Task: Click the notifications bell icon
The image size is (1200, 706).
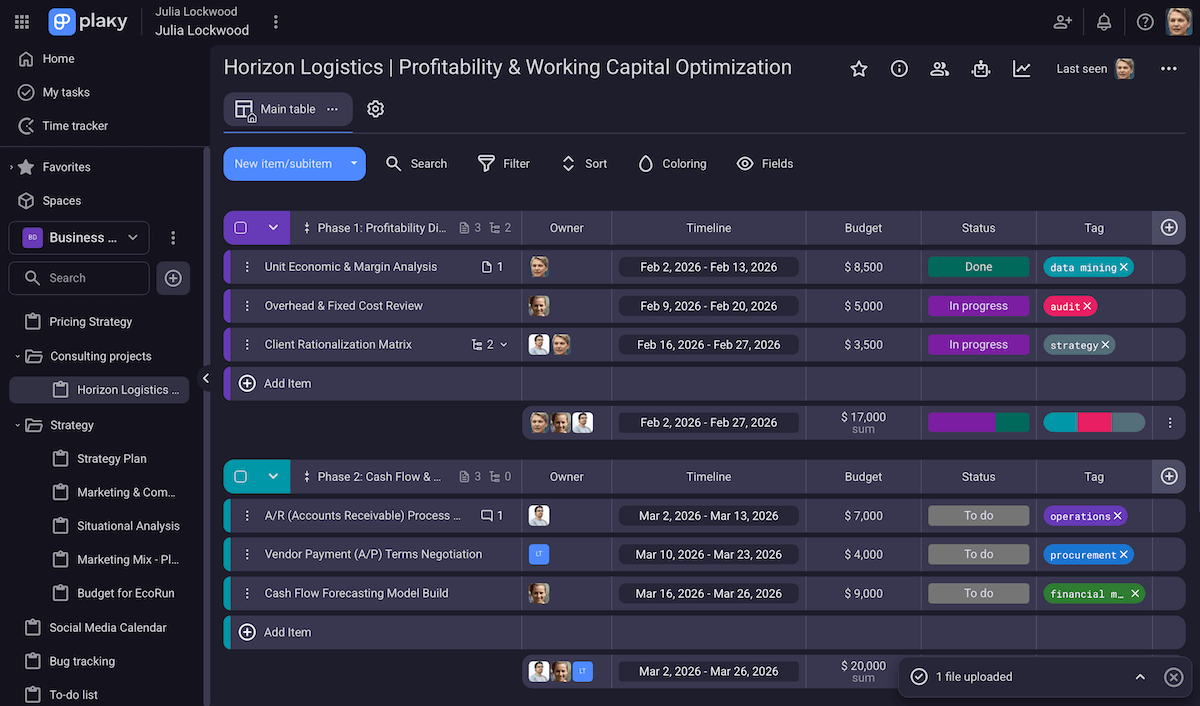Action: pos(1104,22)
